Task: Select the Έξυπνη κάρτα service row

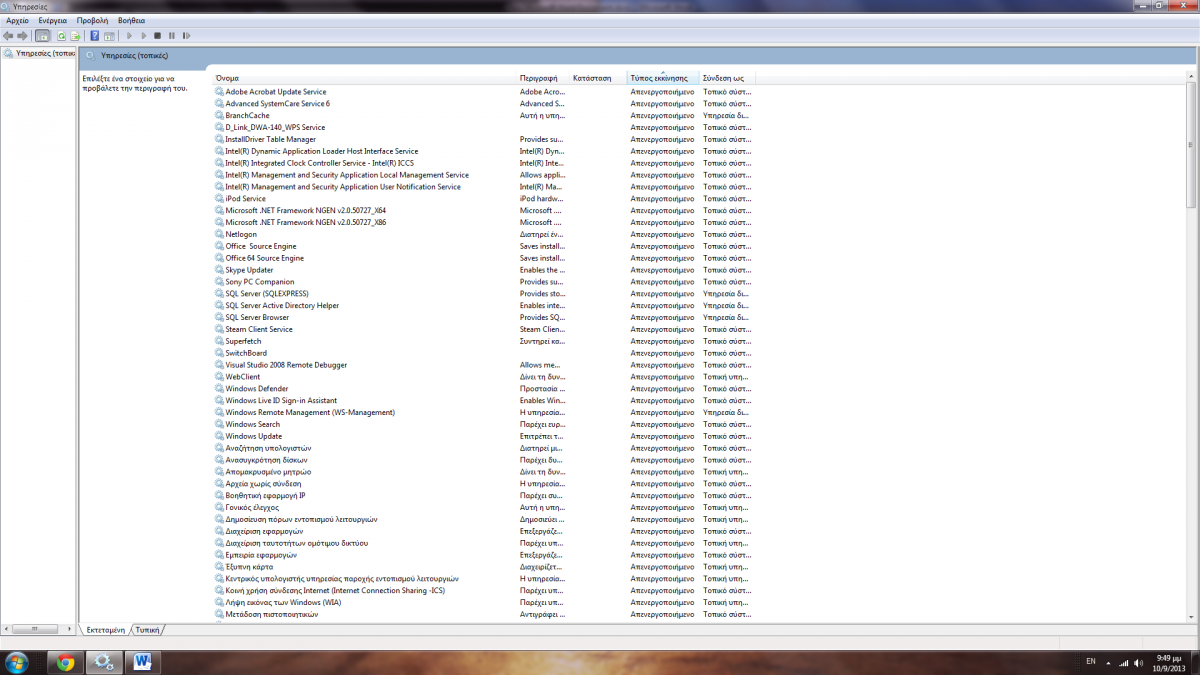Action: [x=483, y=567]
